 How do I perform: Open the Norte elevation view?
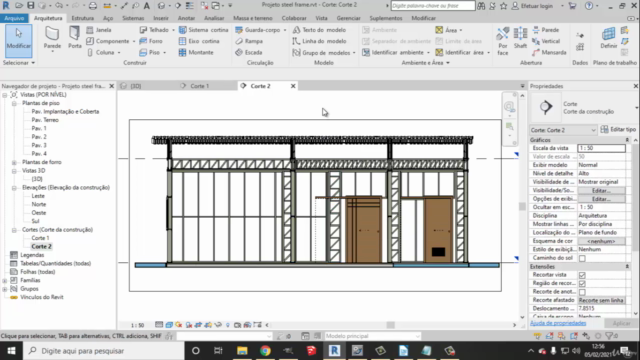click(39, 204)
